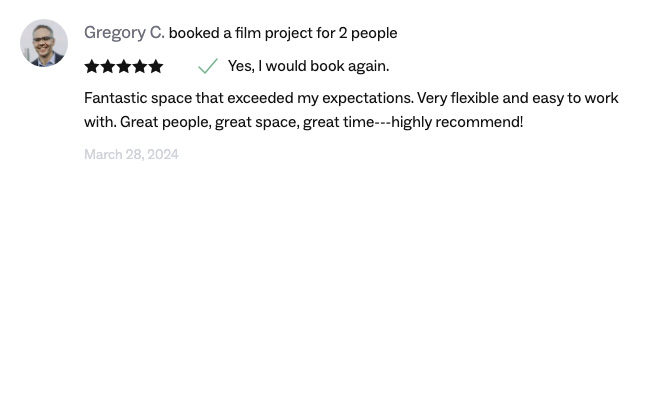The image size is (645, 405).
Task: Click the 'film project' booking text
Action: [274, 33]
